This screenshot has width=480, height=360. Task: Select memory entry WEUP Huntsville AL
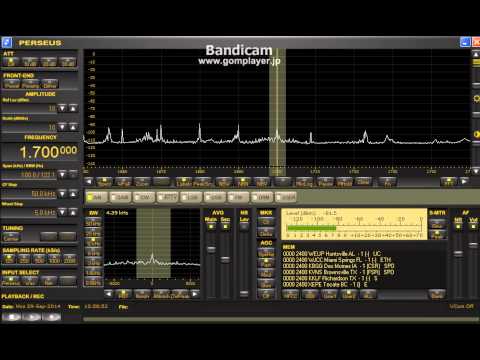click(331, 253)
